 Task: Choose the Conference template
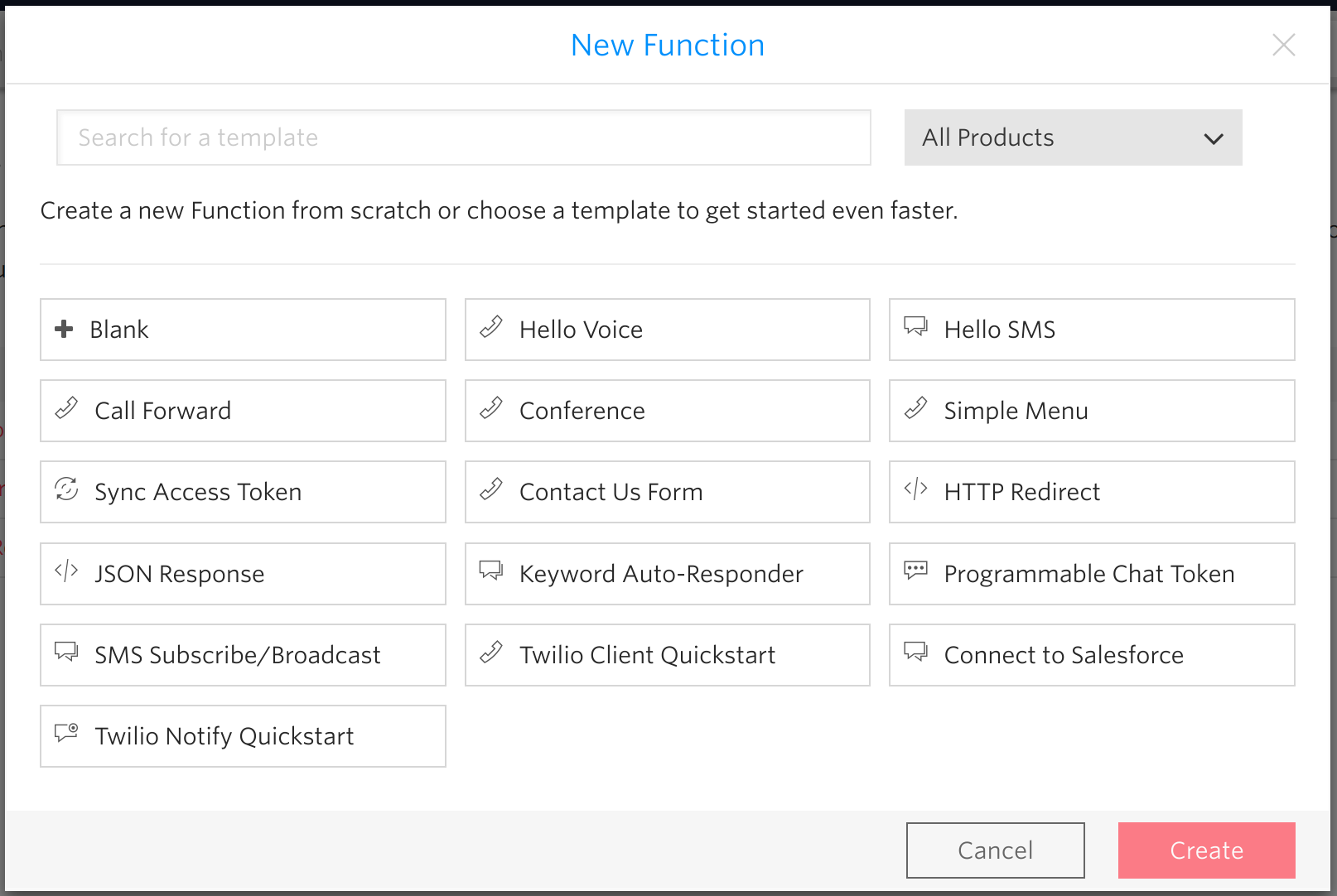coord(667,411)
